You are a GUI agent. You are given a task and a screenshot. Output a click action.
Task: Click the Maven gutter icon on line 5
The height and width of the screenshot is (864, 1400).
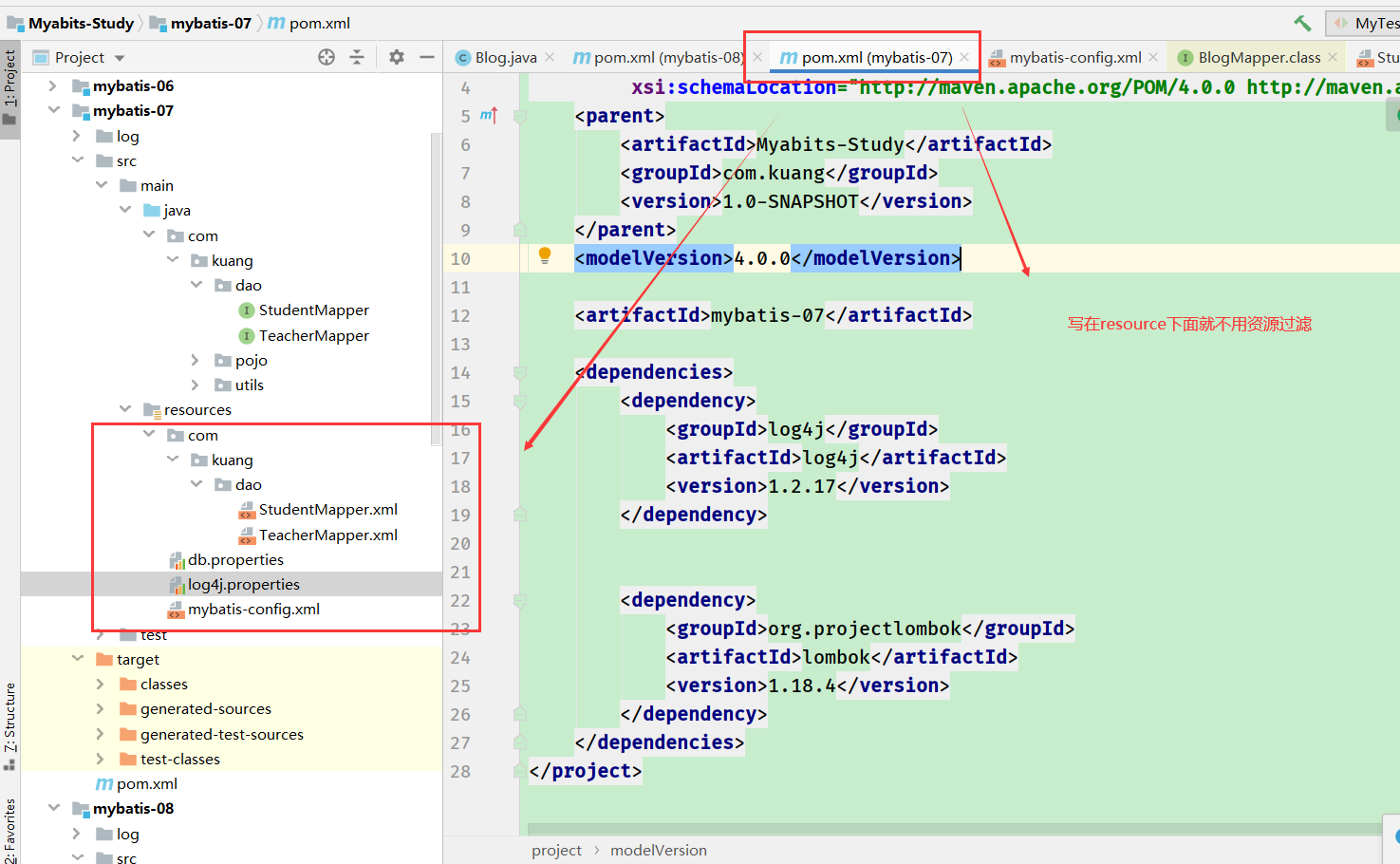point(489,115)
